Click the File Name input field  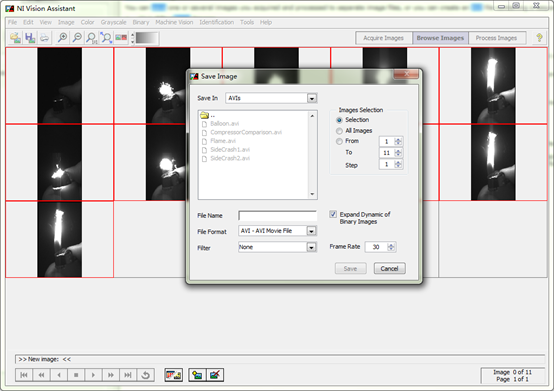(277, 215)
